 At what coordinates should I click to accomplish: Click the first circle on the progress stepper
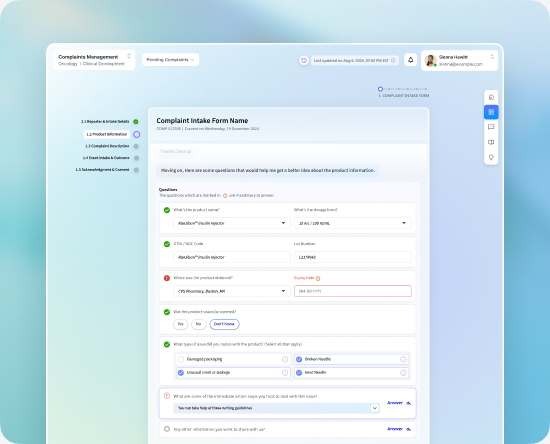pyautogui.click(x=380, y=89)
